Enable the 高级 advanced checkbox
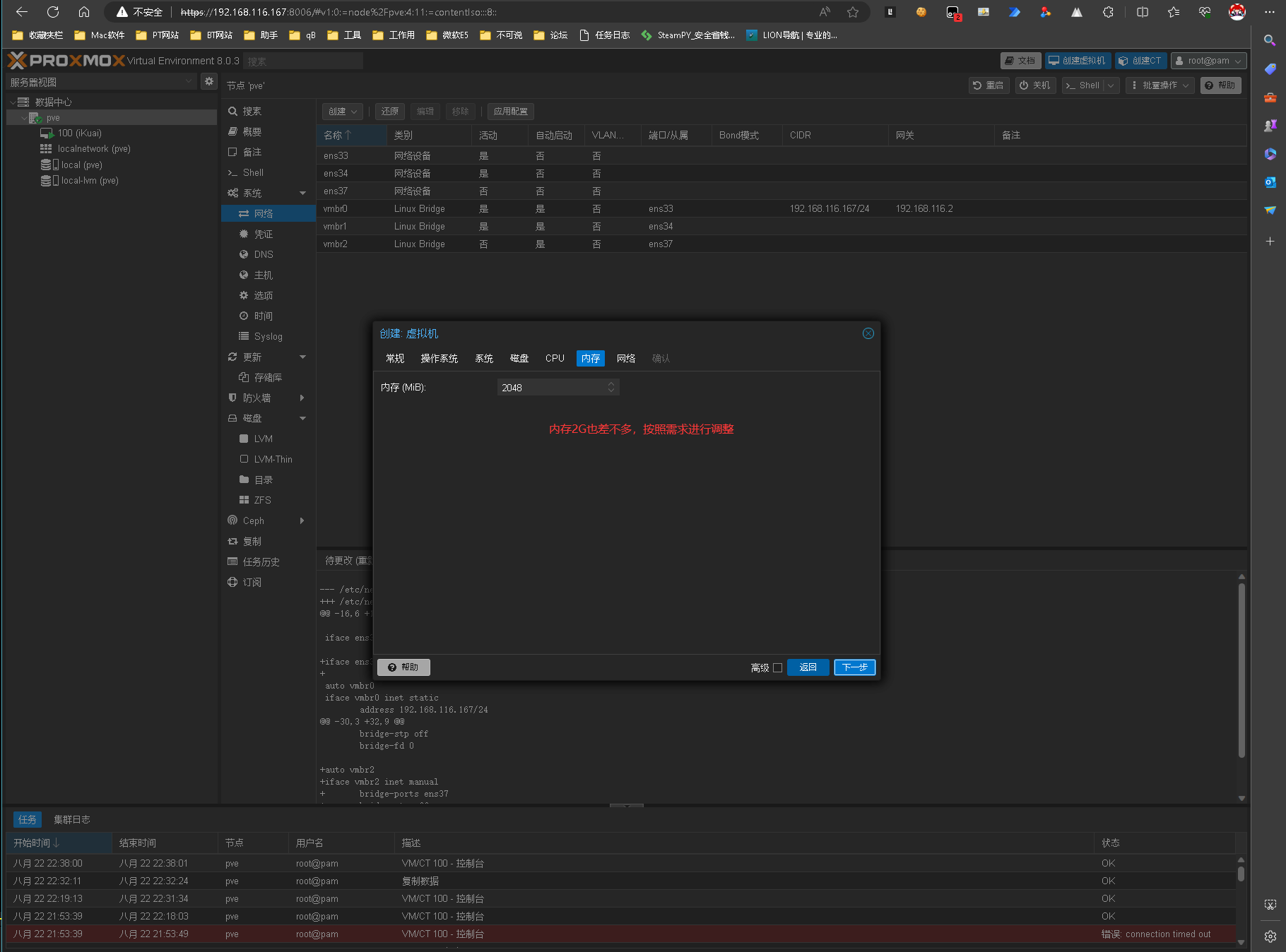1286x952 pixels. pos(778,668)
